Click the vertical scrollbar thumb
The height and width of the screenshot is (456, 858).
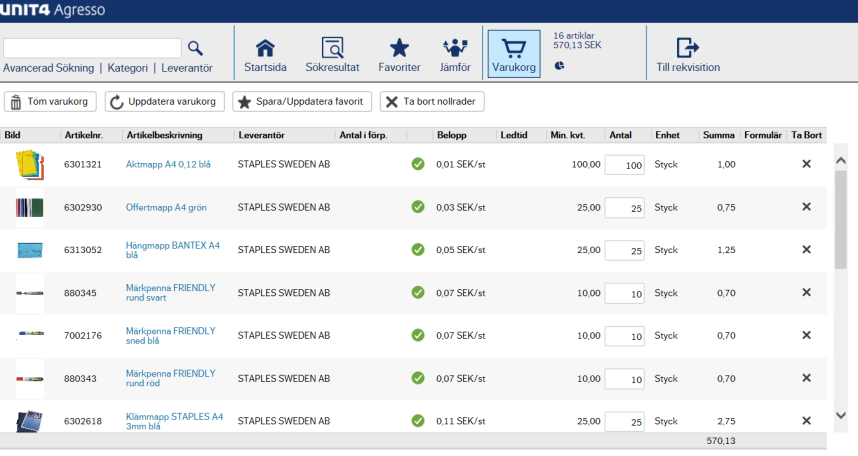click(841, 219)
